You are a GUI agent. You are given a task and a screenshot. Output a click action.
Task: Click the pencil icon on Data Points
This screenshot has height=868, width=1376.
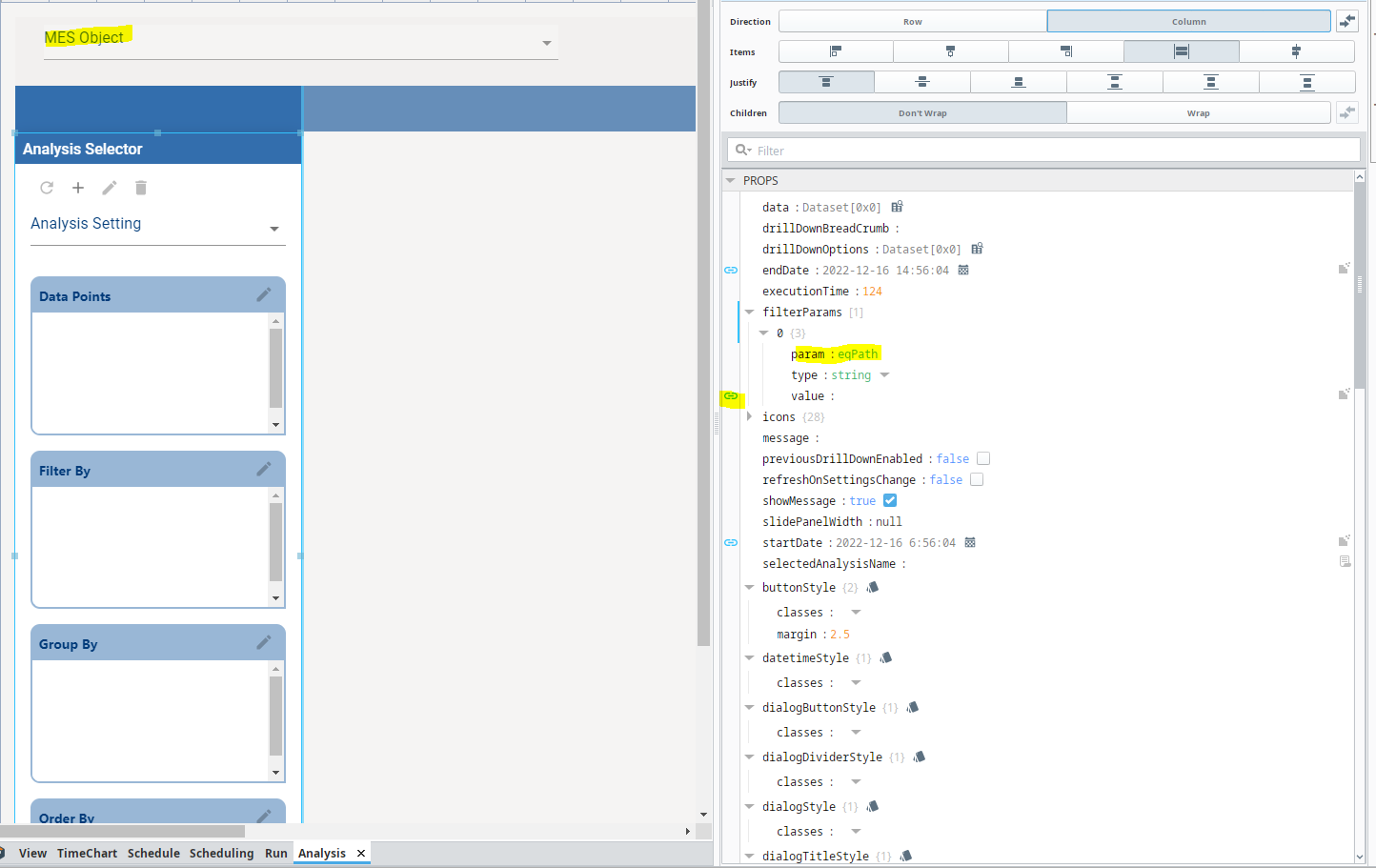pyautogui.click(x=264, y=295)
